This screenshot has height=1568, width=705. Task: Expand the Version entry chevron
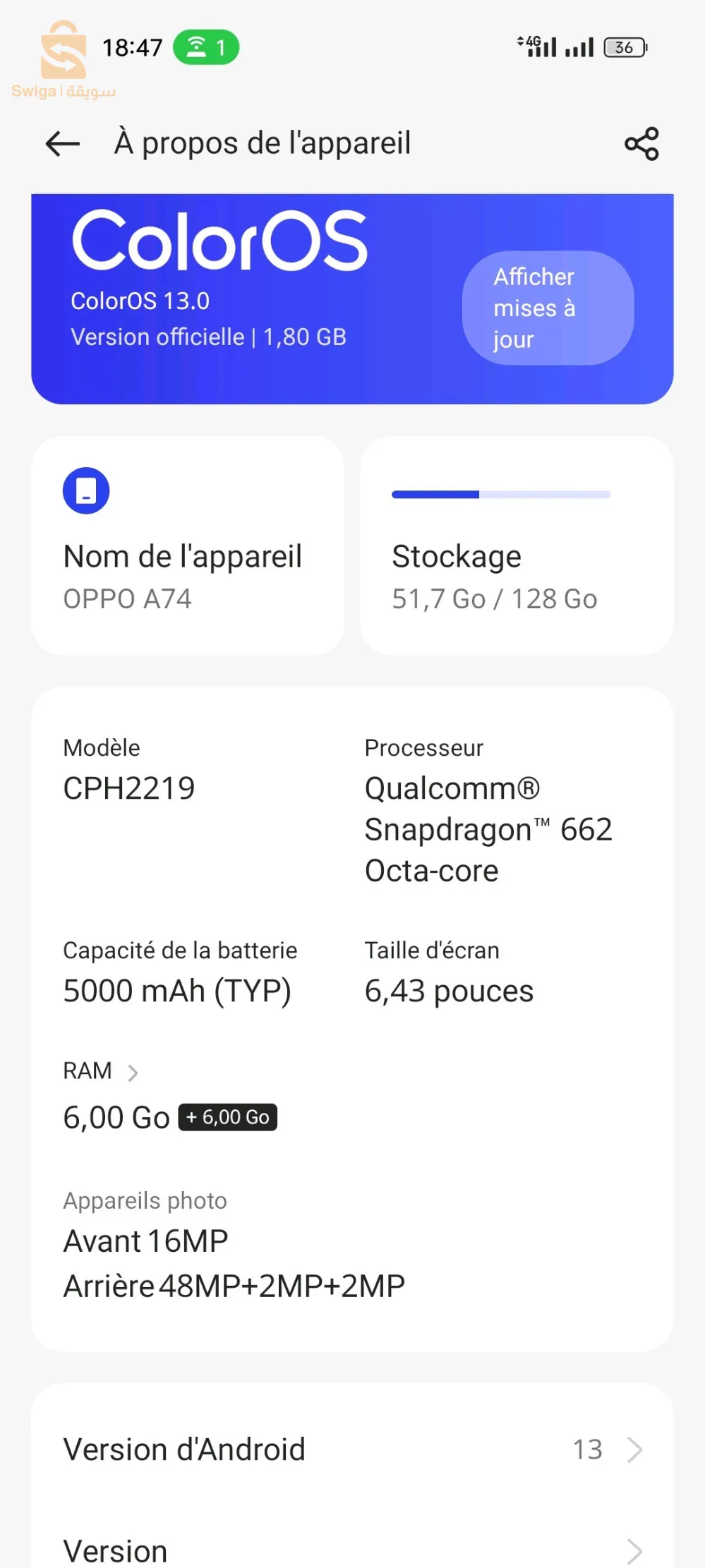tap(634, 1551)
